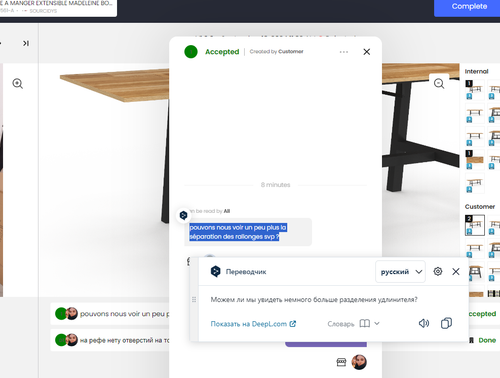Click the 'Created by Customer' label
The width and height of the screenshot is (500, 378).
276,52
